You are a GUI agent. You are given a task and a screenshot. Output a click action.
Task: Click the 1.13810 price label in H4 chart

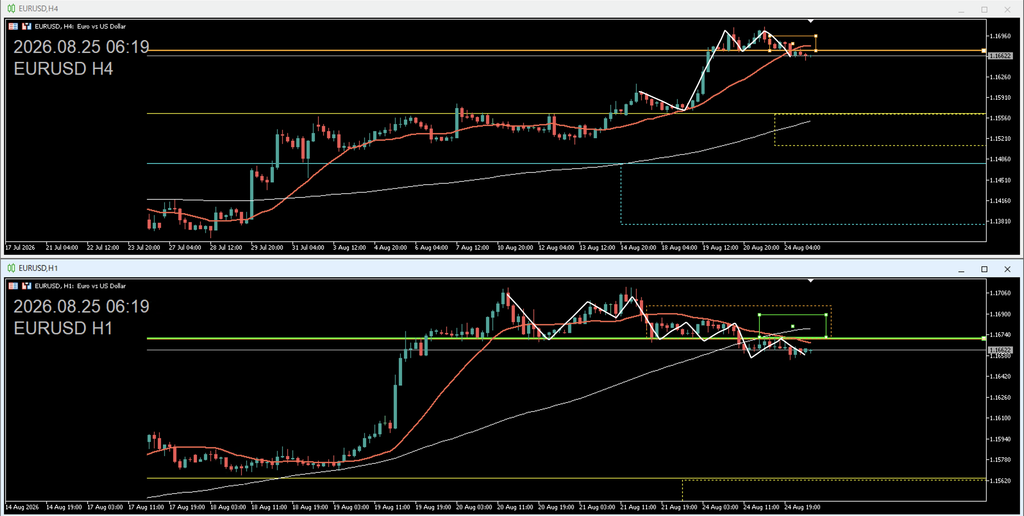click(x=1000, y=221)
